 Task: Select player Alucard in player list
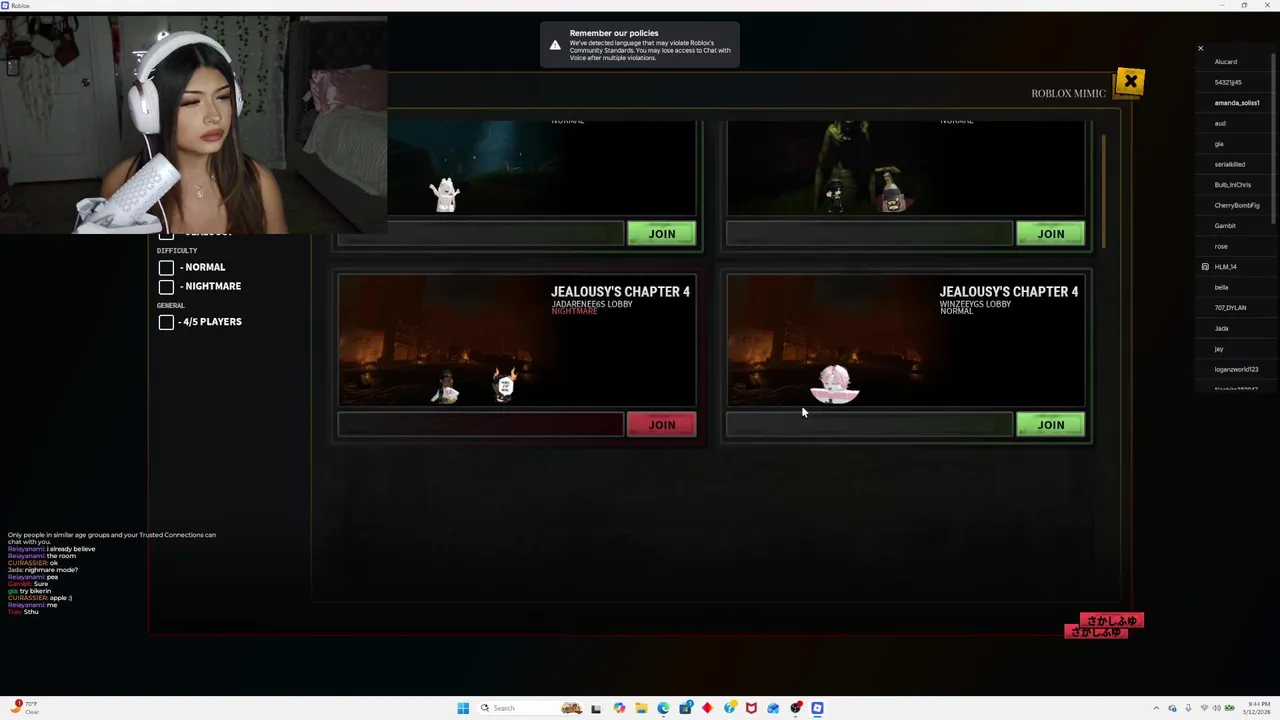[1225, 62]
